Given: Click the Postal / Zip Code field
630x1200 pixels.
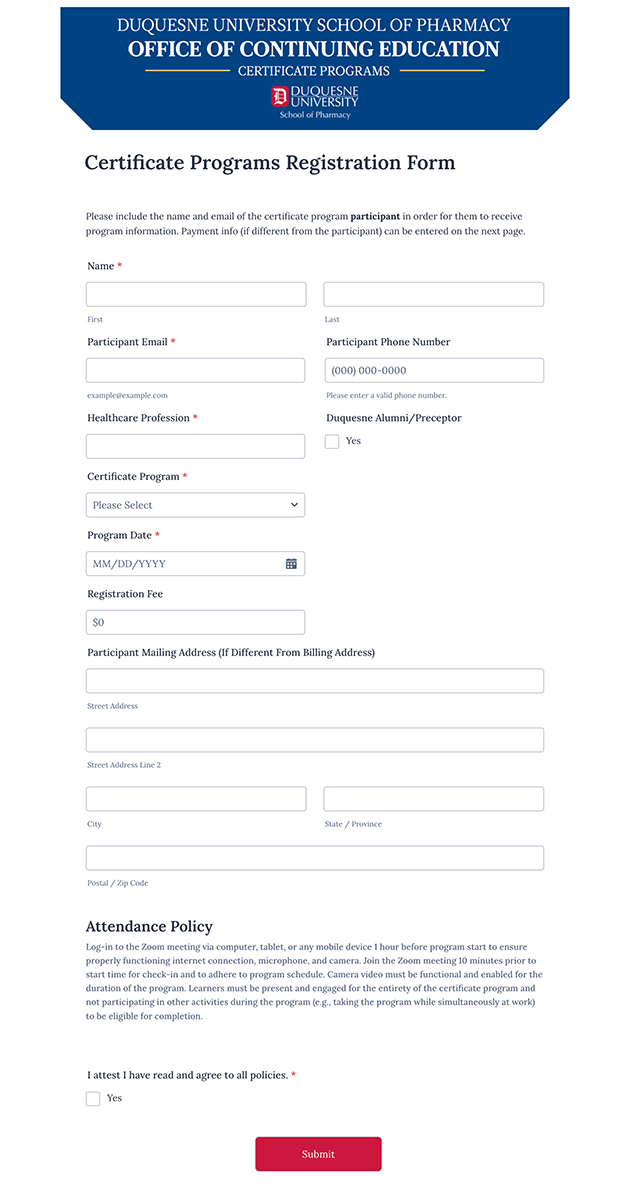Looking at the screenshot, I should point(315,858).
